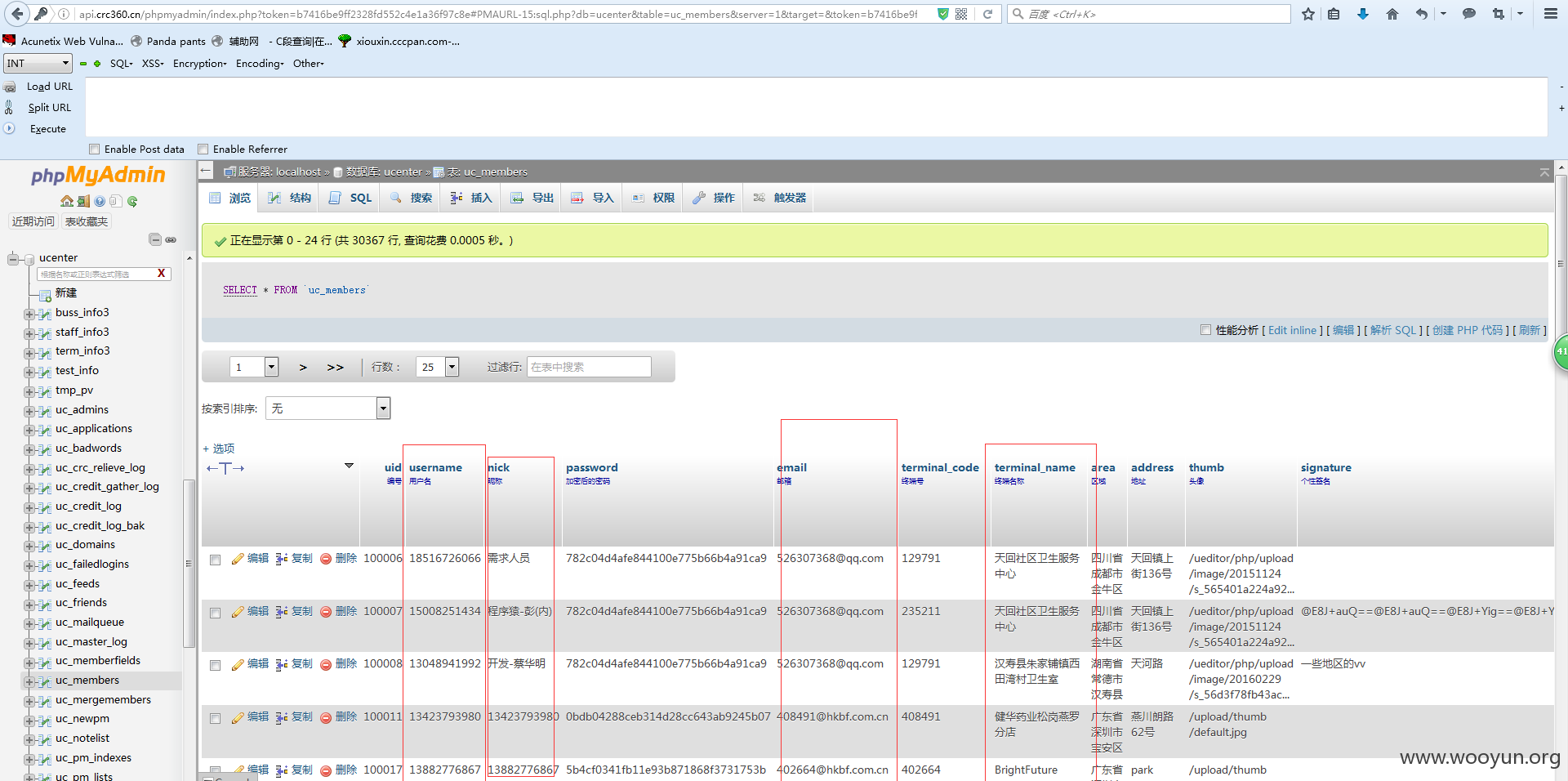Viewport: 1568px width, 781px height.
Task: Click the 创建 PHP 代码 link
Action: click(x=1467, y=330)
